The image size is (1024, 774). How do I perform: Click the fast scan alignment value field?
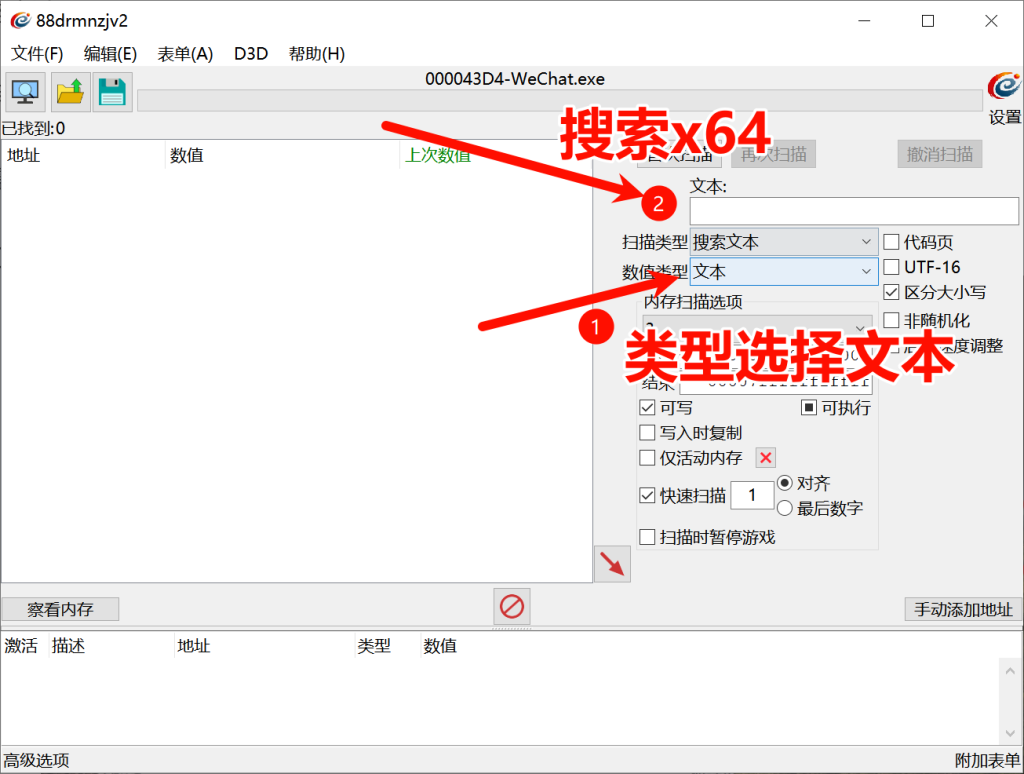[752, 495]
